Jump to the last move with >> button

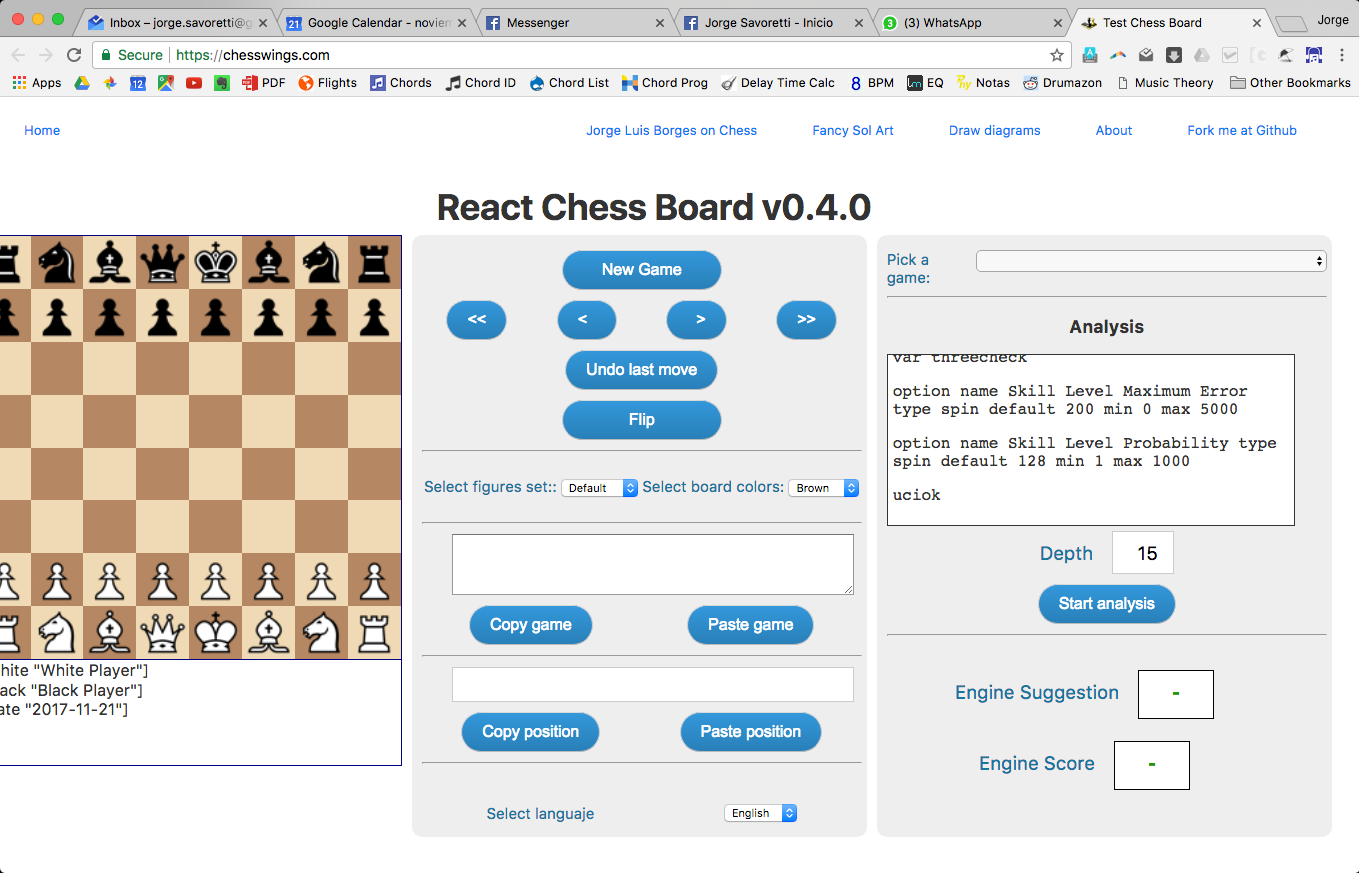point(806,320)
